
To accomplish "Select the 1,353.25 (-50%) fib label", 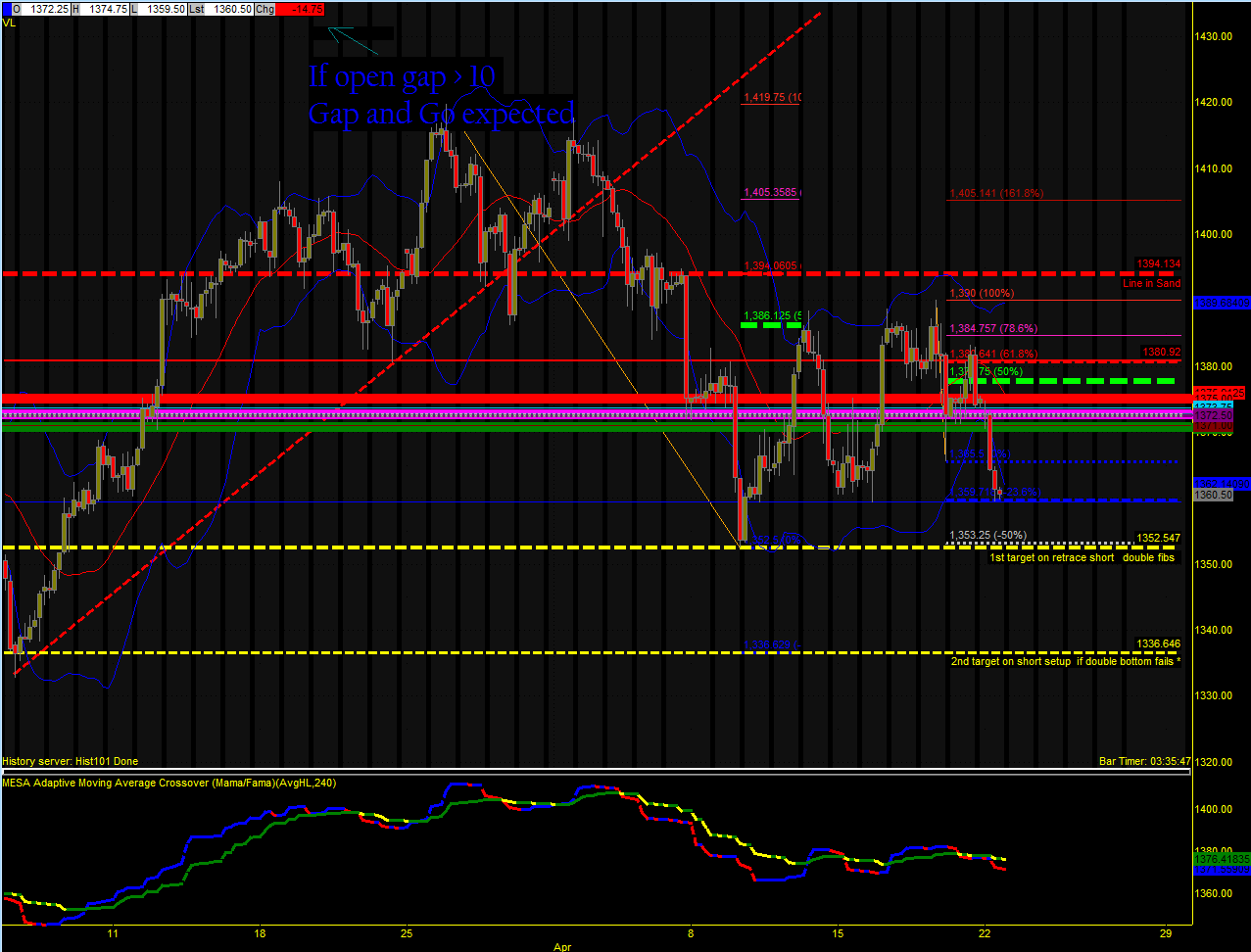I will coord(987,535).
